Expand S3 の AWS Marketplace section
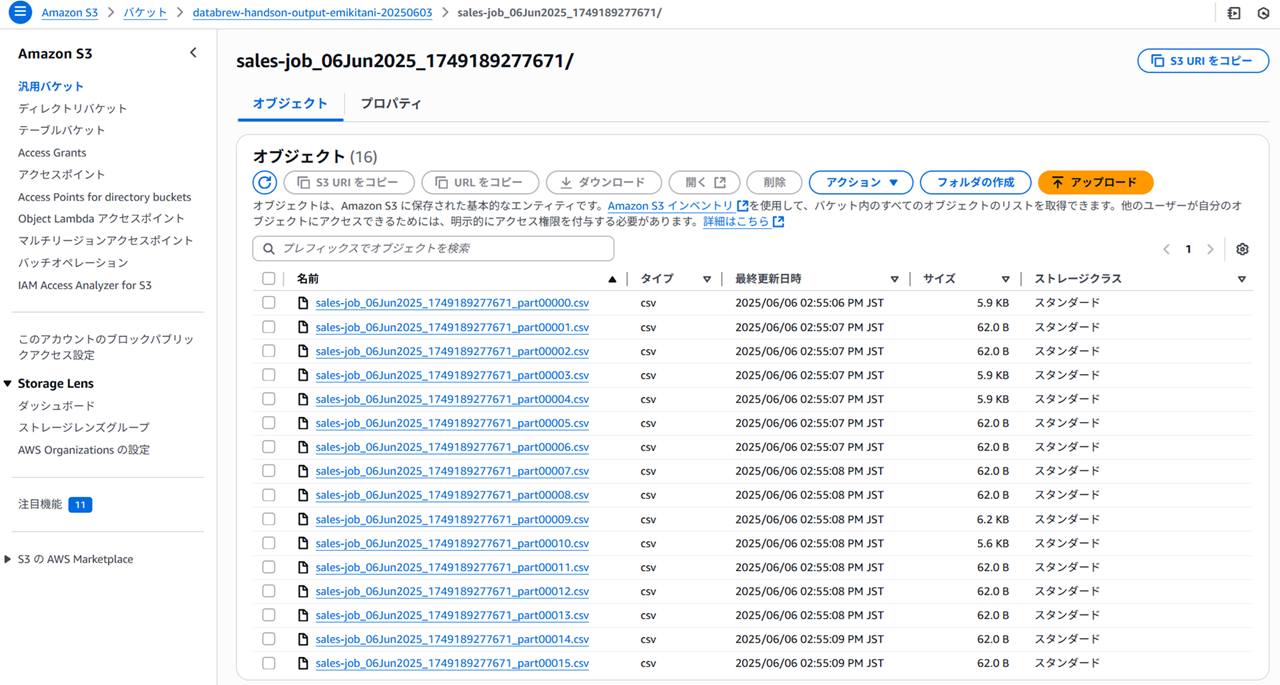The width and height of the screenshot is (1280, 685). tap(8, 560)
